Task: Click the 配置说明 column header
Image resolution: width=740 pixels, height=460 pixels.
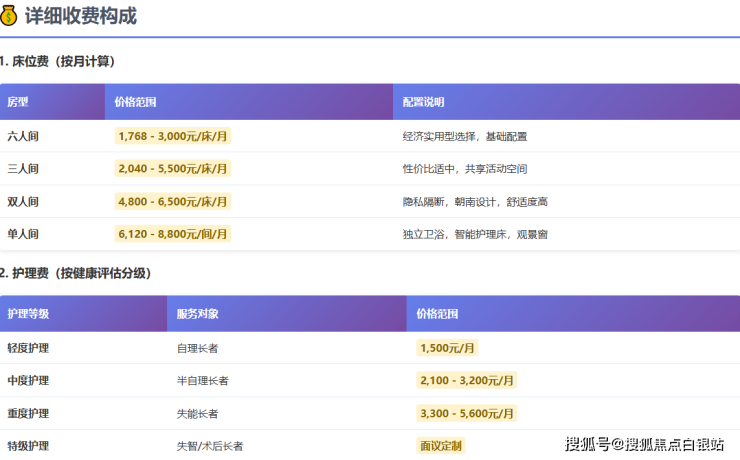Action: click(423, 102)
